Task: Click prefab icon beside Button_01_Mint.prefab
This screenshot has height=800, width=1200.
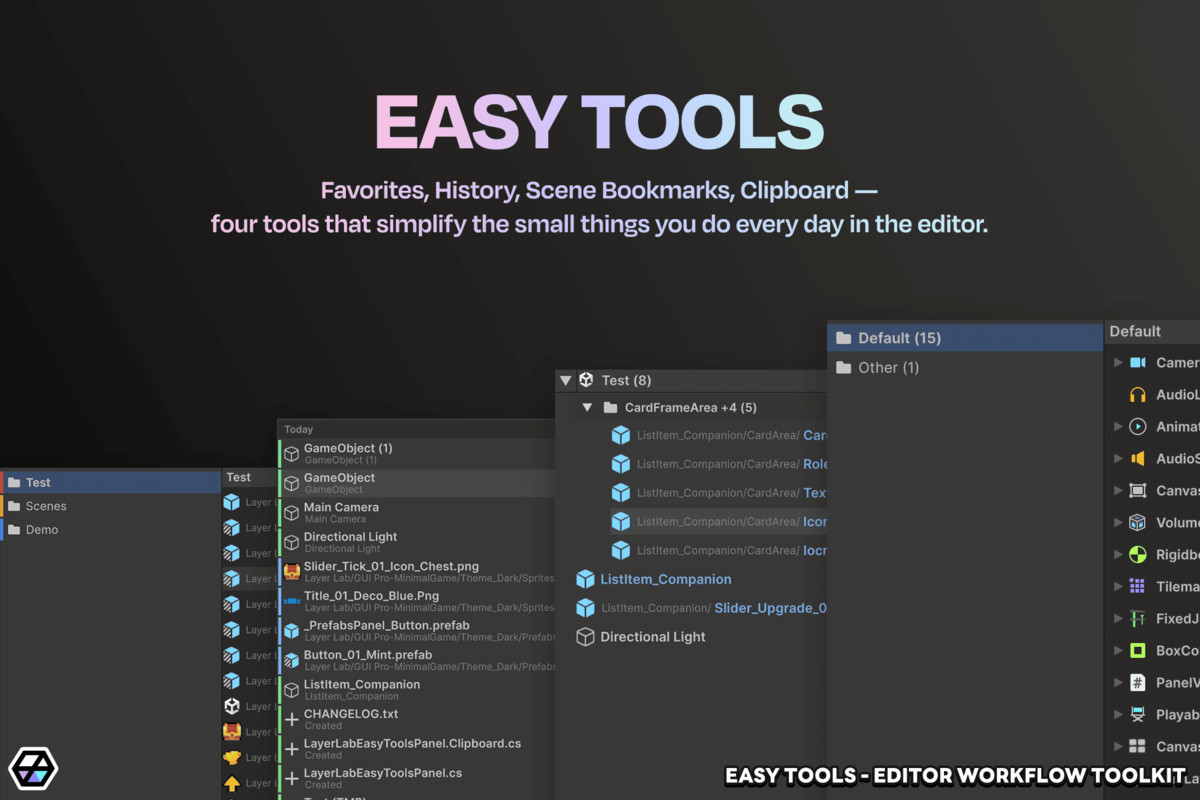Action: pos(292,660)
